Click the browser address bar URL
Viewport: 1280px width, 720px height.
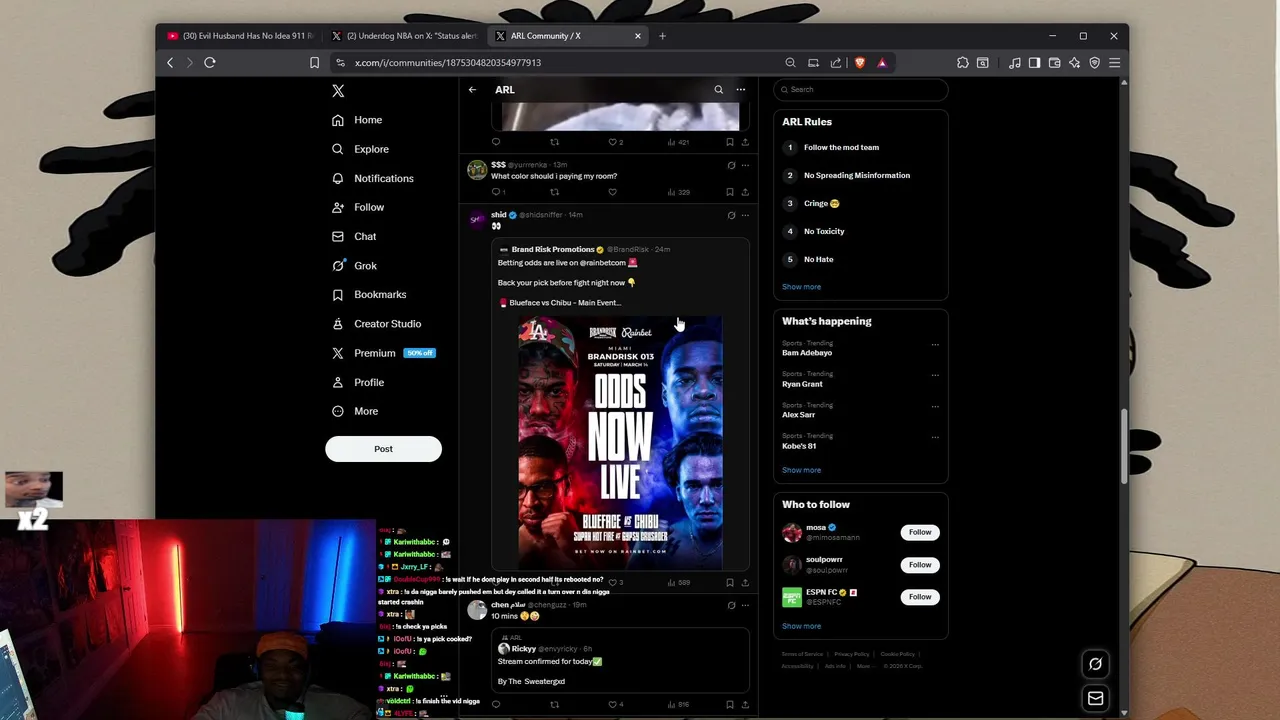[448, 63]
